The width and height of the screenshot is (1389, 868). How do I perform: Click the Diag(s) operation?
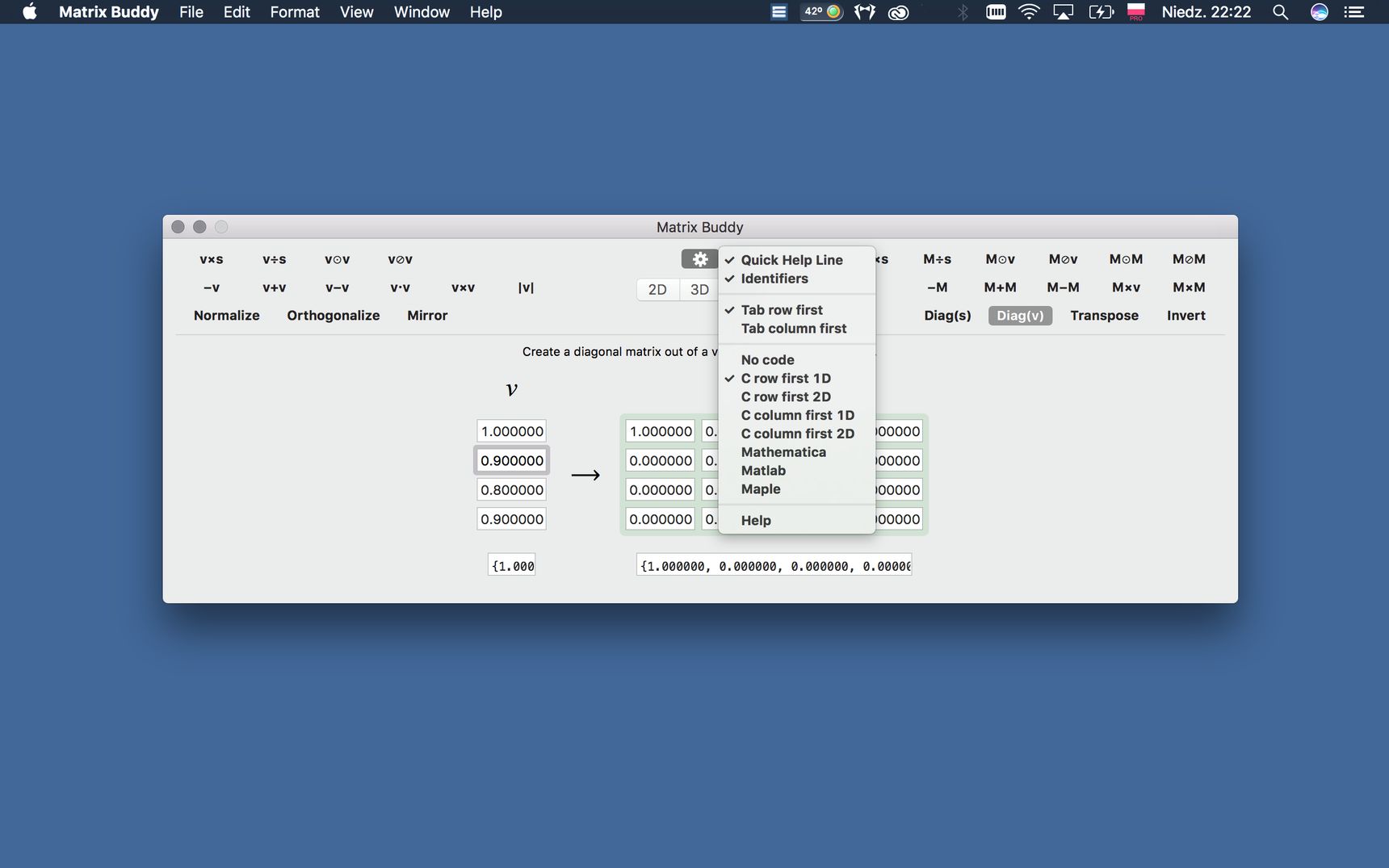[x=948, y=316]
